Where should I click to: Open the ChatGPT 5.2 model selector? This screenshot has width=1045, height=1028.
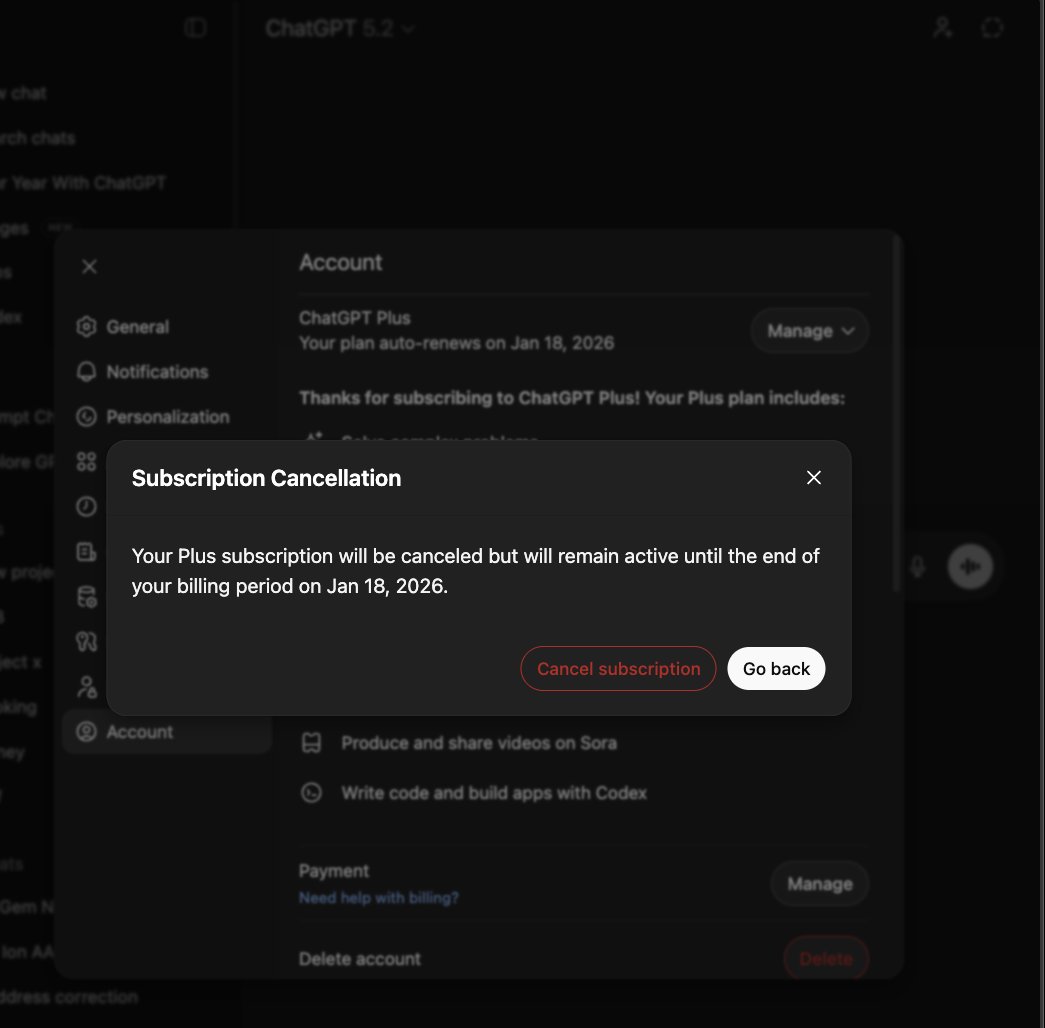[340, 29]
